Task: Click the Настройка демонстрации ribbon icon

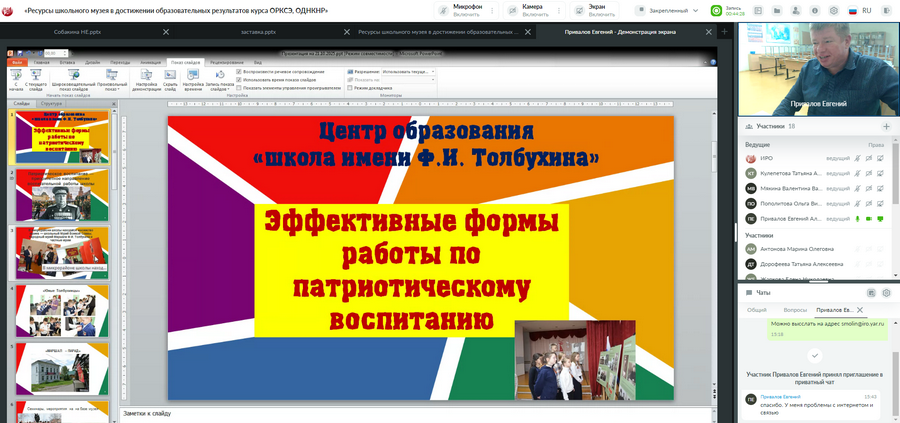Action: pyautogui.click(x=147, y=80)
